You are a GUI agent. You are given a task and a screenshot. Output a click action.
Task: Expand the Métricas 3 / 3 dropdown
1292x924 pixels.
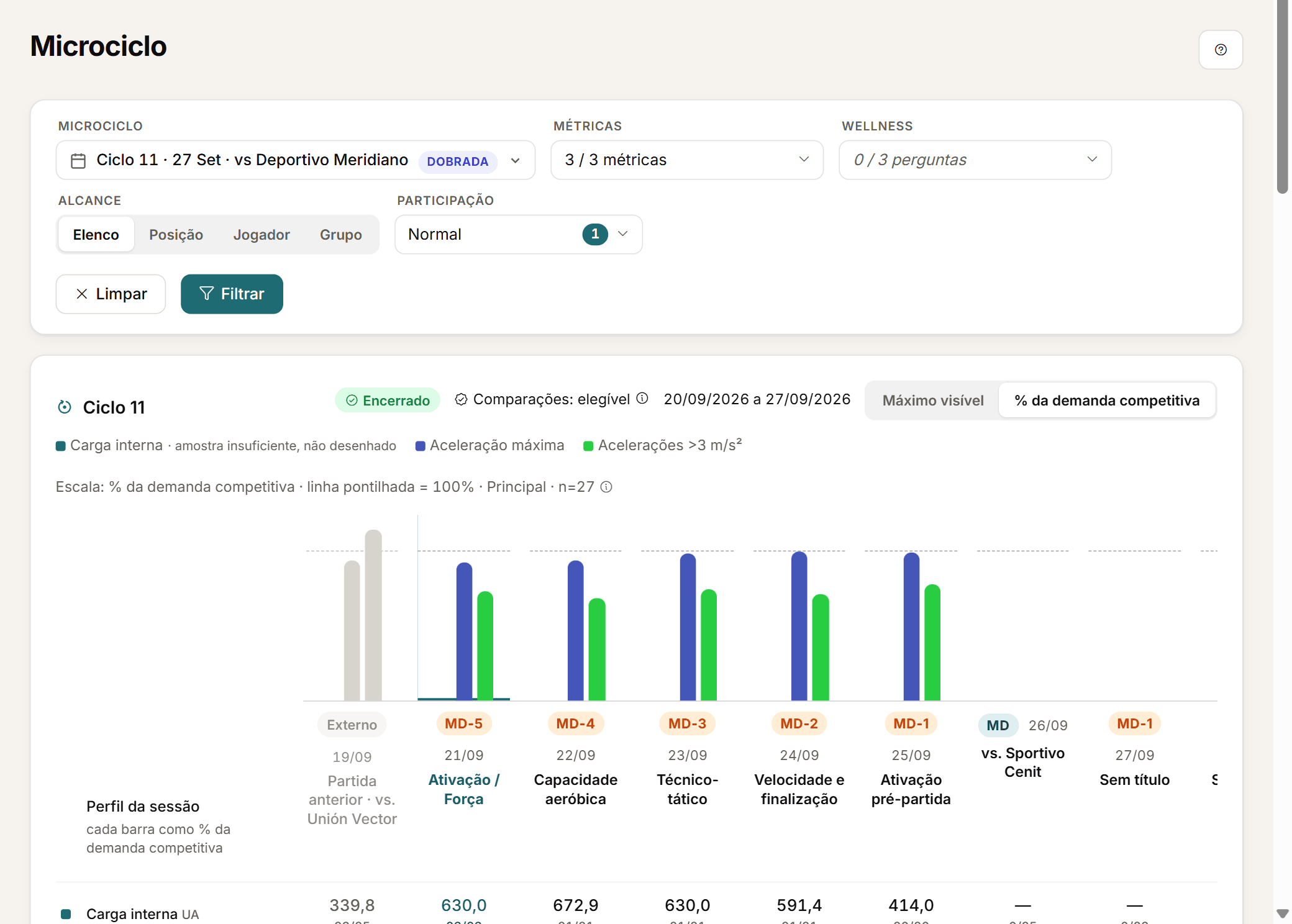(x=686, y=160)
